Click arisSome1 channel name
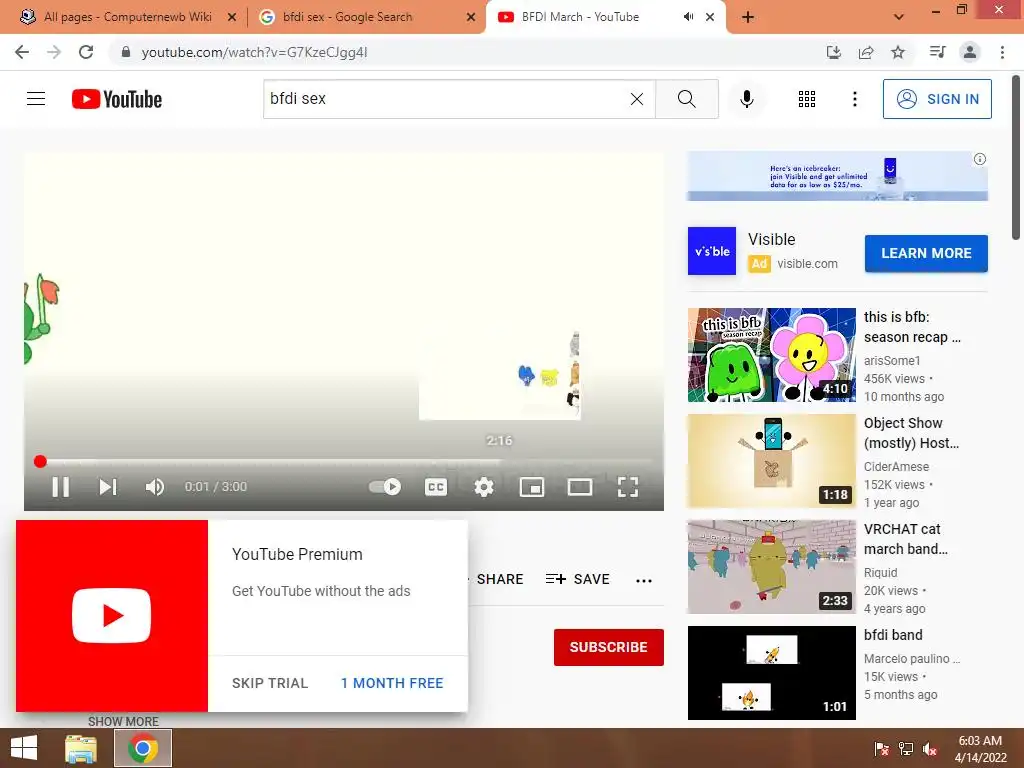1024x768 pixels. (x=892, y=360)
